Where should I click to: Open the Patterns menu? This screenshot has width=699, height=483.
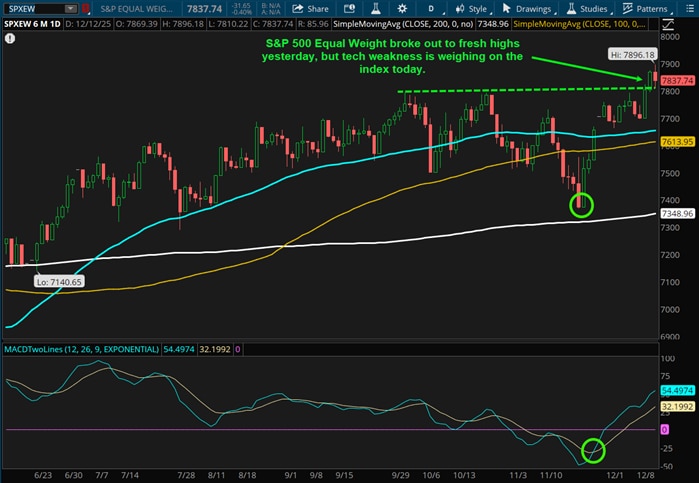tap(646, 8)
